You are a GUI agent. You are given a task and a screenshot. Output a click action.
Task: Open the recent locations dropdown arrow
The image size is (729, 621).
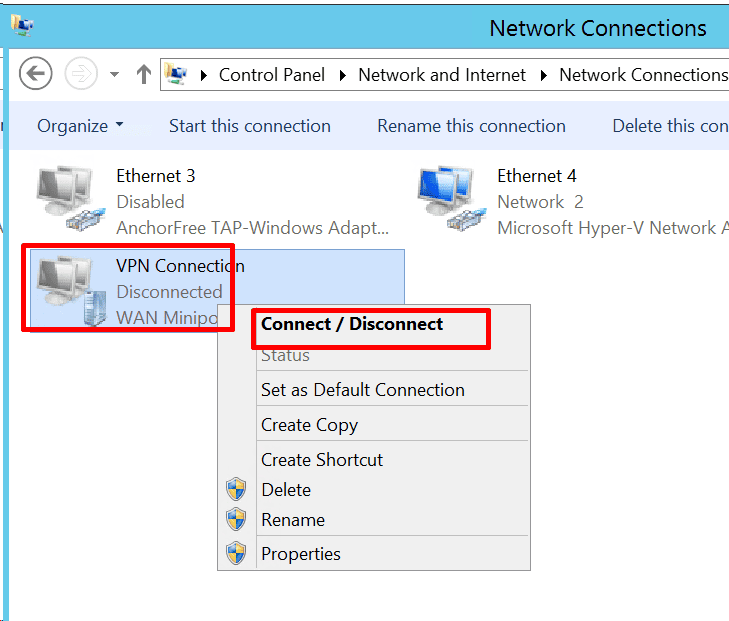click(x=114, y=74)
